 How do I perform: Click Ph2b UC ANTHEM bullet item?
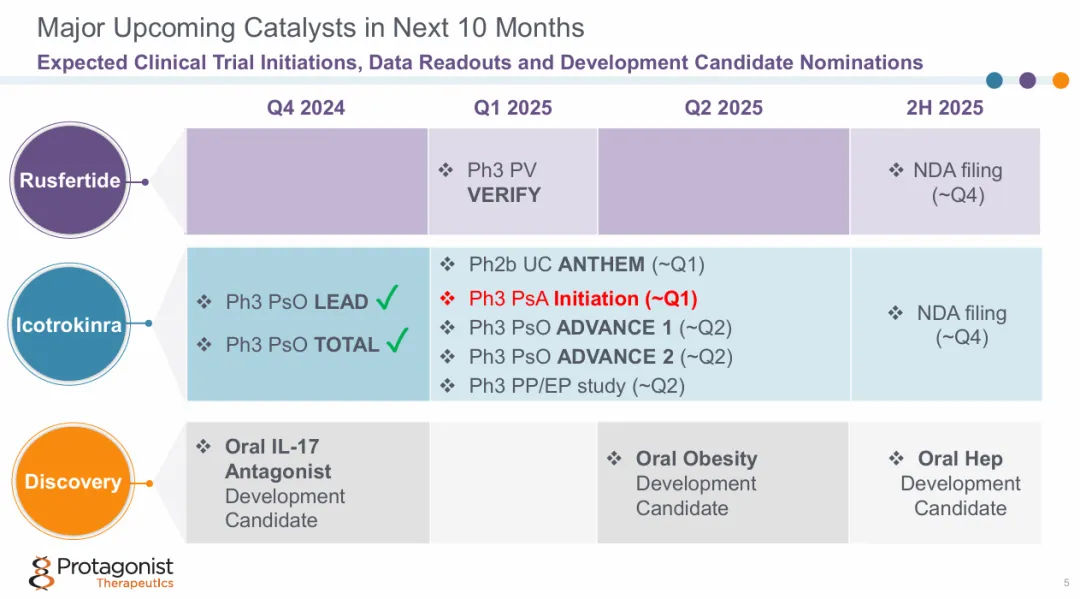tap(586, 265)
